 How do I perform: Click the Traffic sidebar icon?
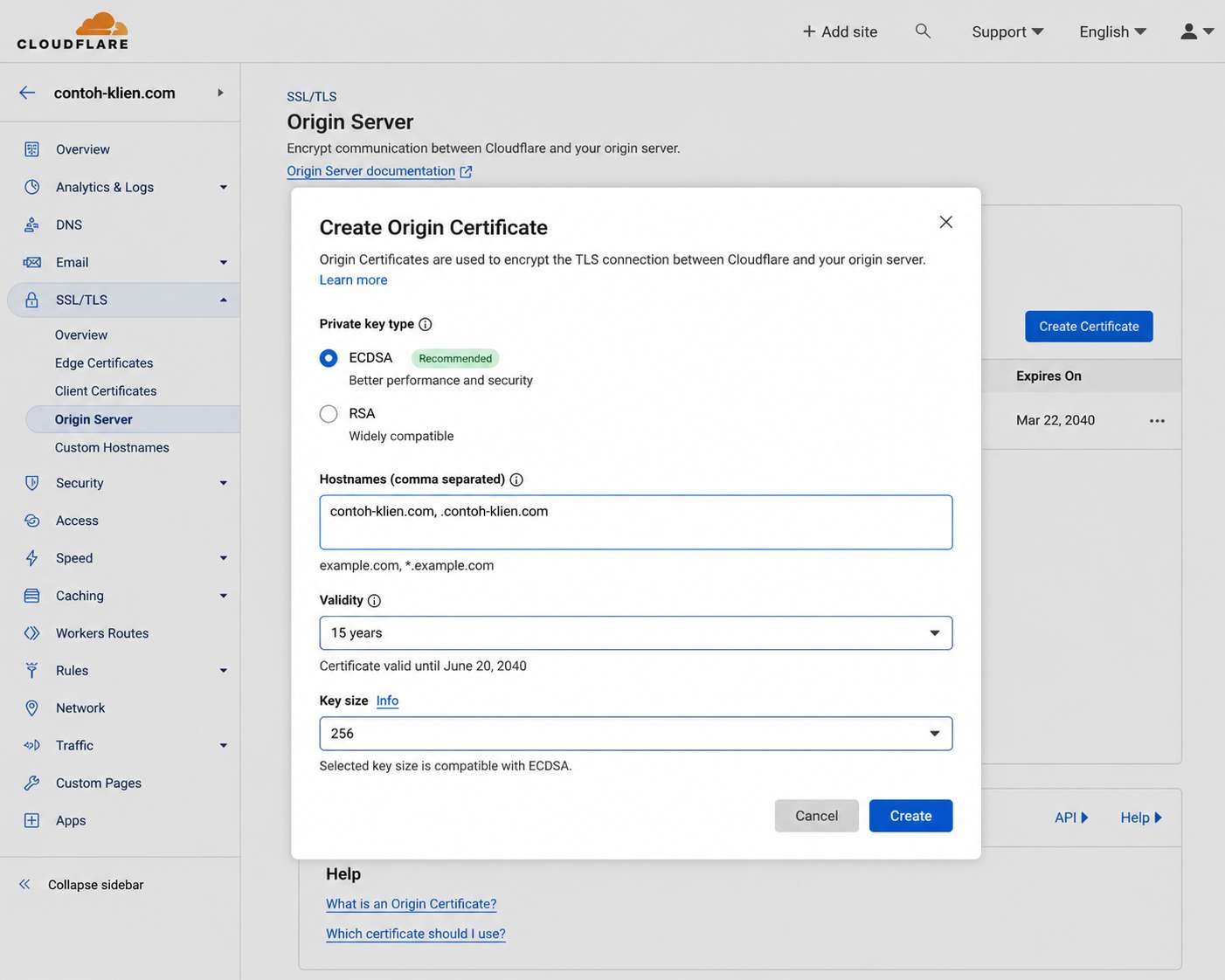31,746
